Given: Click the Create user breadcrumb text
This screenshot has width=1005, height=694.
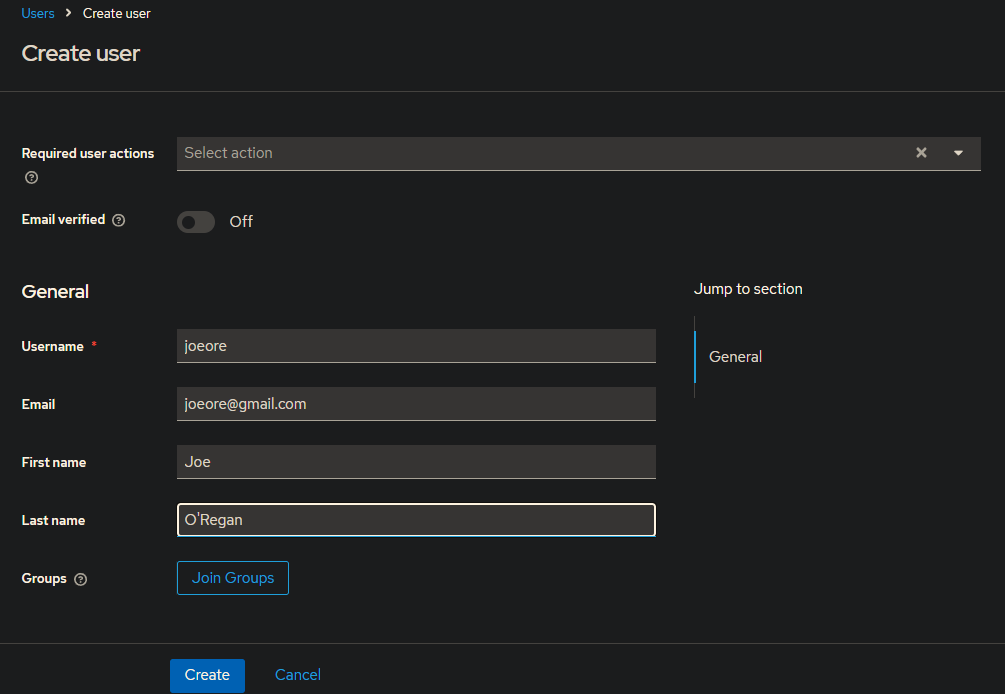Looking at the screenshot, I should (117, 13).
